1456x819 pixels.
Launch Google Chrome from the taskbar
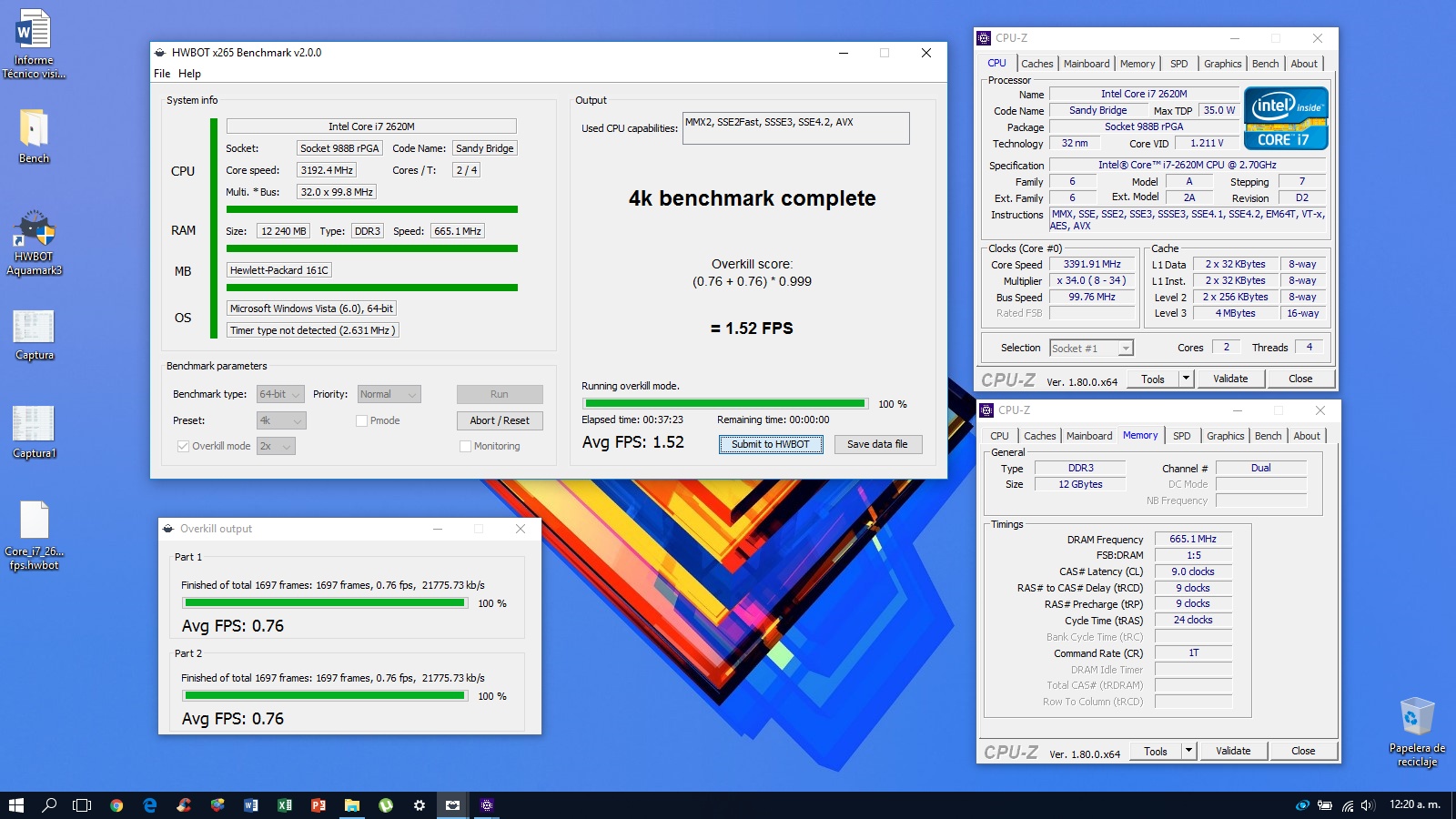coord(116,805)
